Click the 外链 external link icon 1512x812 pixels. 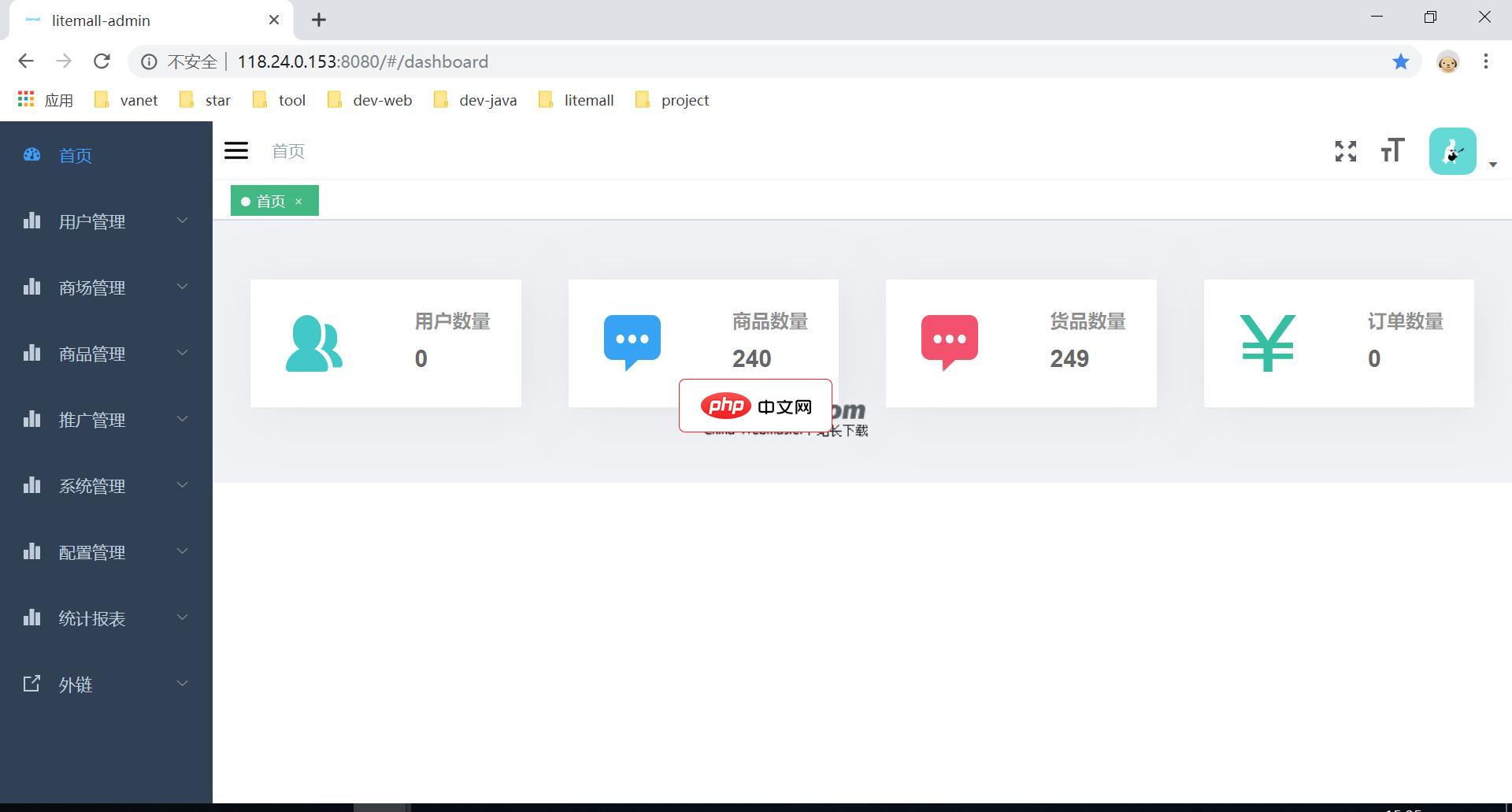pos(31,684)
